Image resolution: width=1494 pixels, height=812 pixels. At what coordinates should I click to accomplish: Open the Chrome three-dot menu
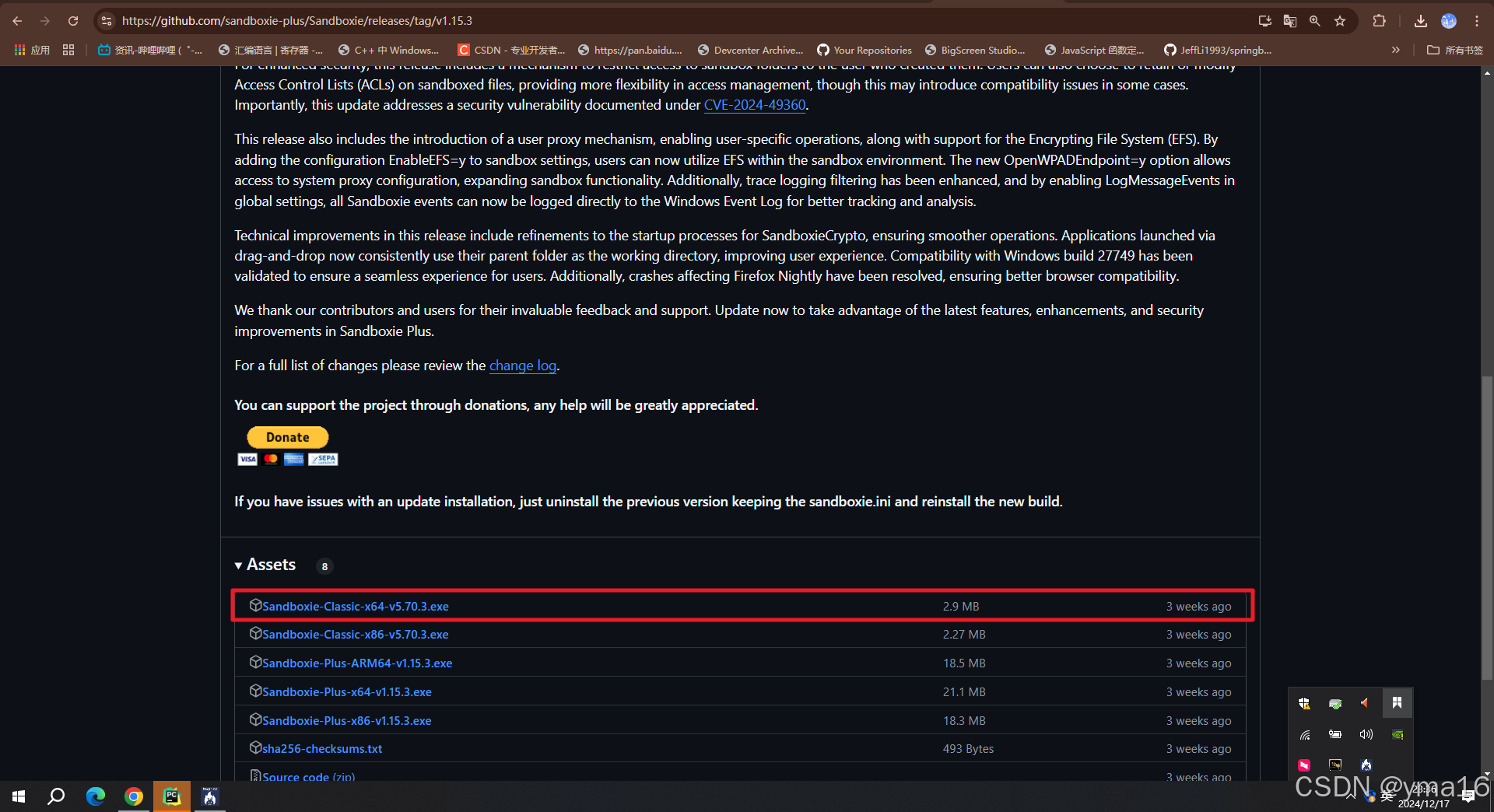click(x=1477, y=21)
